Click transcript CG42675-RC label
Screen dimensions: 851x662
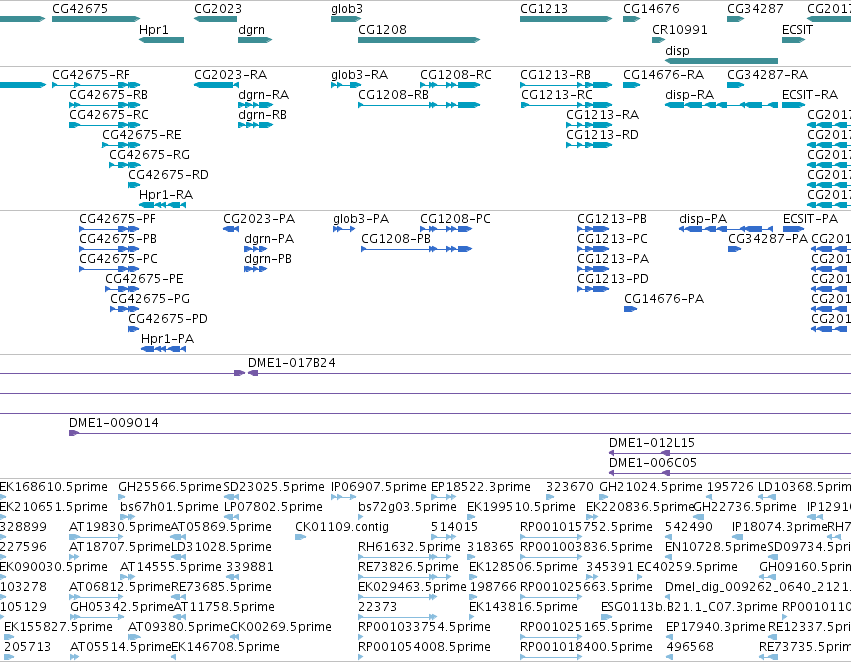(x=109, y=115)
